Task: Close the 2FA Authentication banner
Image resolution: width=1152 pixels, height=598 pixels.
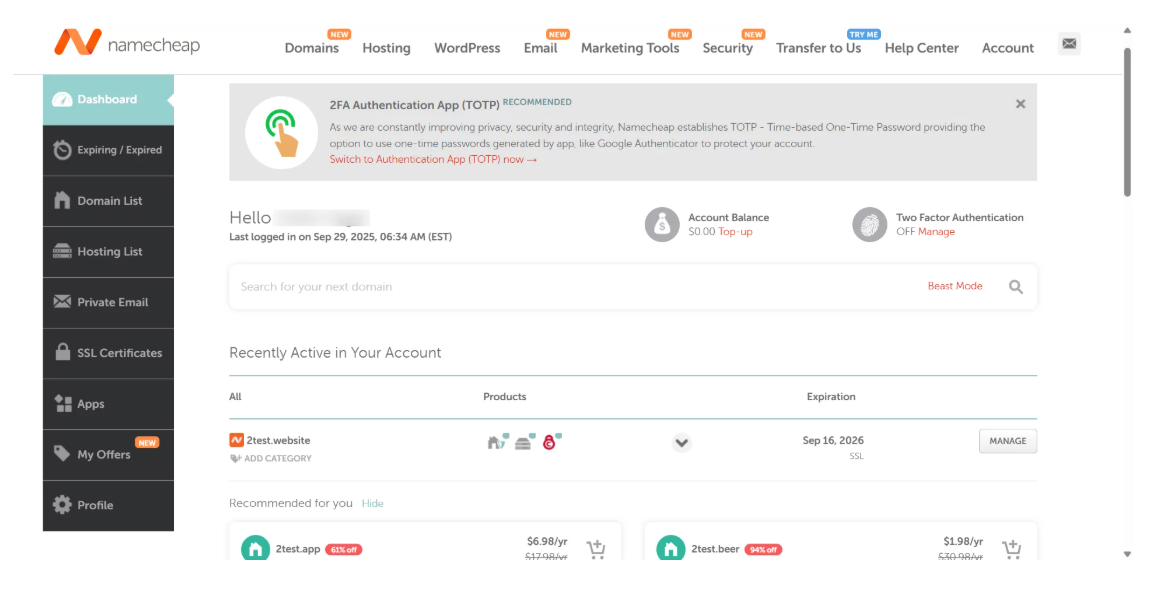Action: [x=1020, y=104]
